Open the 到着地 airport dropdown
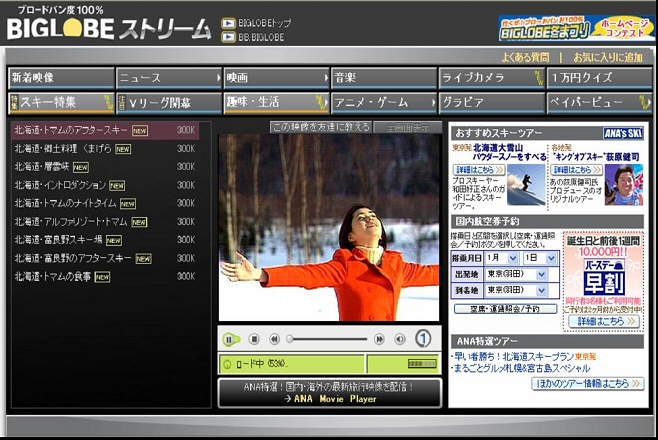This screenshot has height=440, width=658. [516, 290]
